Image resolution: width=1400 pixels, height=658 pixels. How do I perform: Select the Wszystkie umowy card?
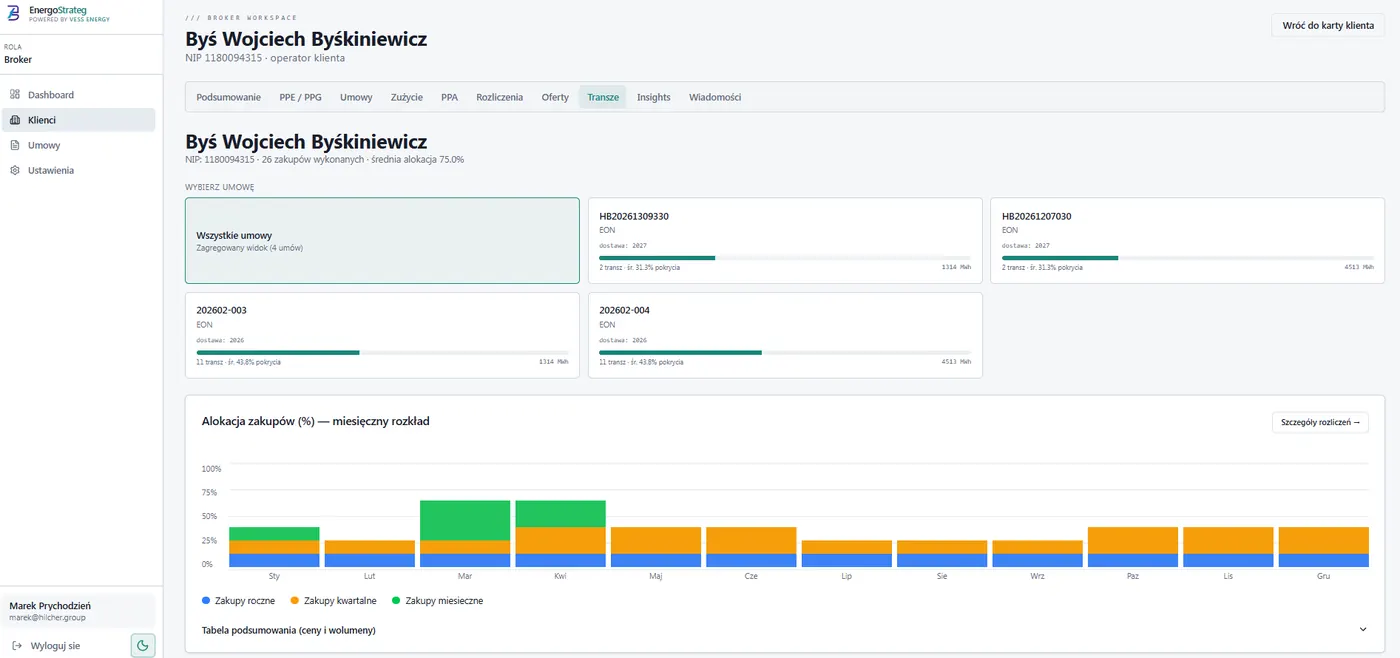coord(382,241)
